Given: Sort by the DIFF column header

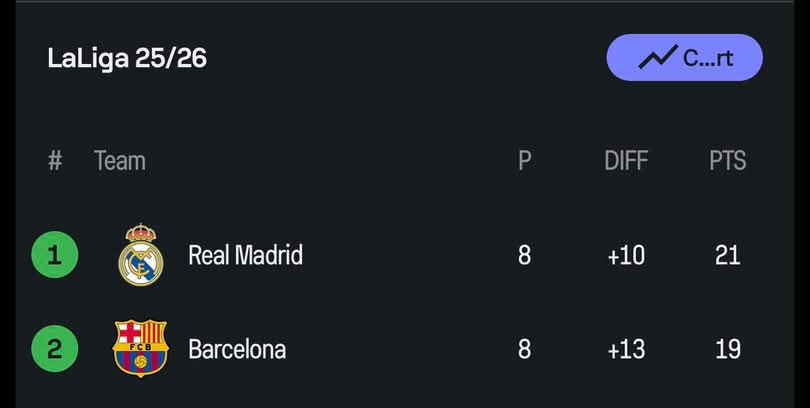Looking at the screenshot, I should click(626, 161).
